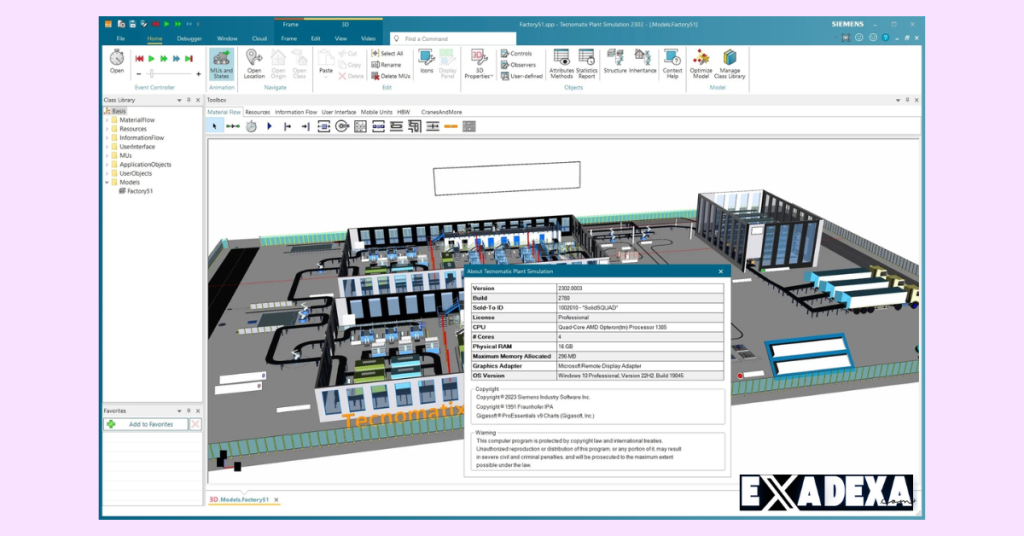Click the Icons editor button
The image size is (1024, 536).
[x=426, y=61]
